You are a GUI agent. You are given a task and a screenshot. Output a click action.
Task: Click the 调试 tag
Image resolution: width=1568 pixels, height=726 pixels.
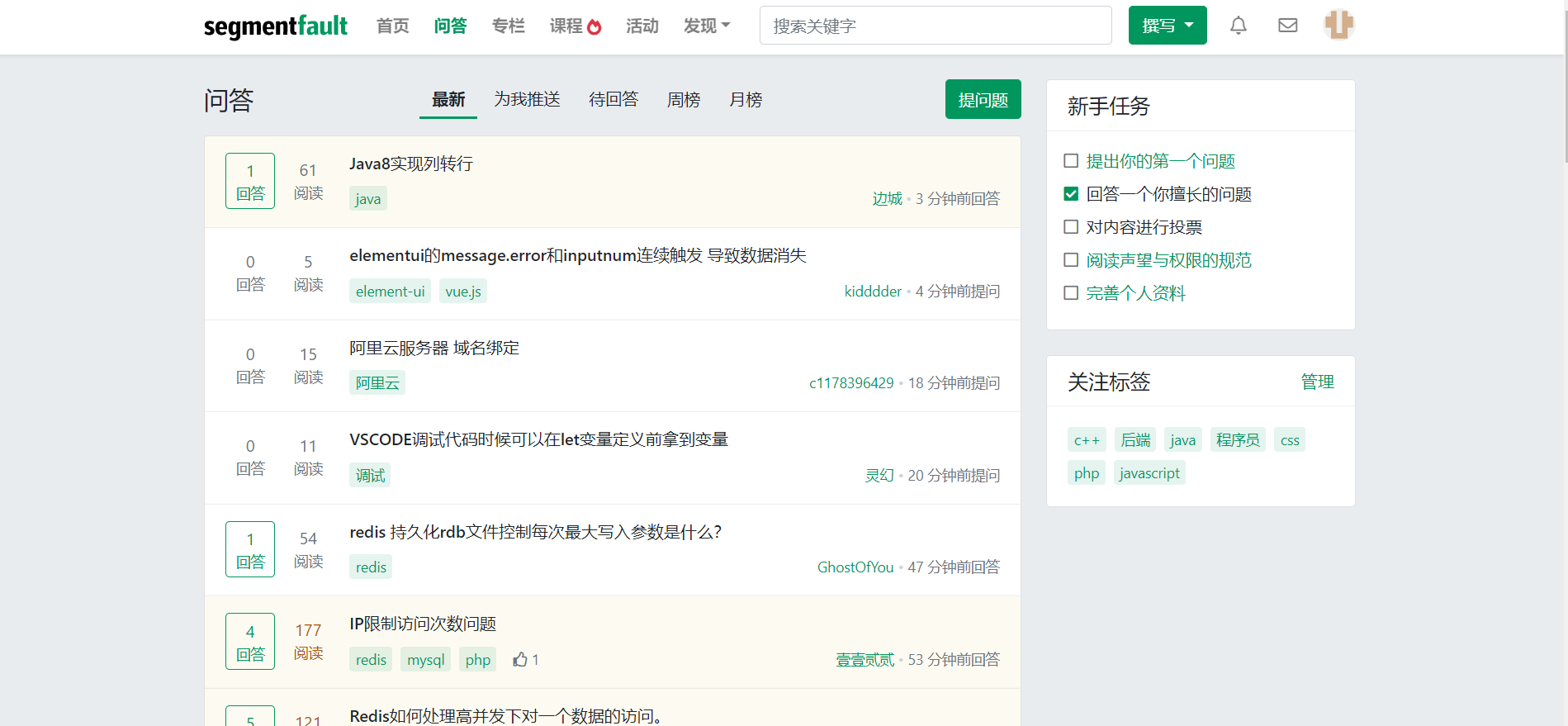coord(370,475)
